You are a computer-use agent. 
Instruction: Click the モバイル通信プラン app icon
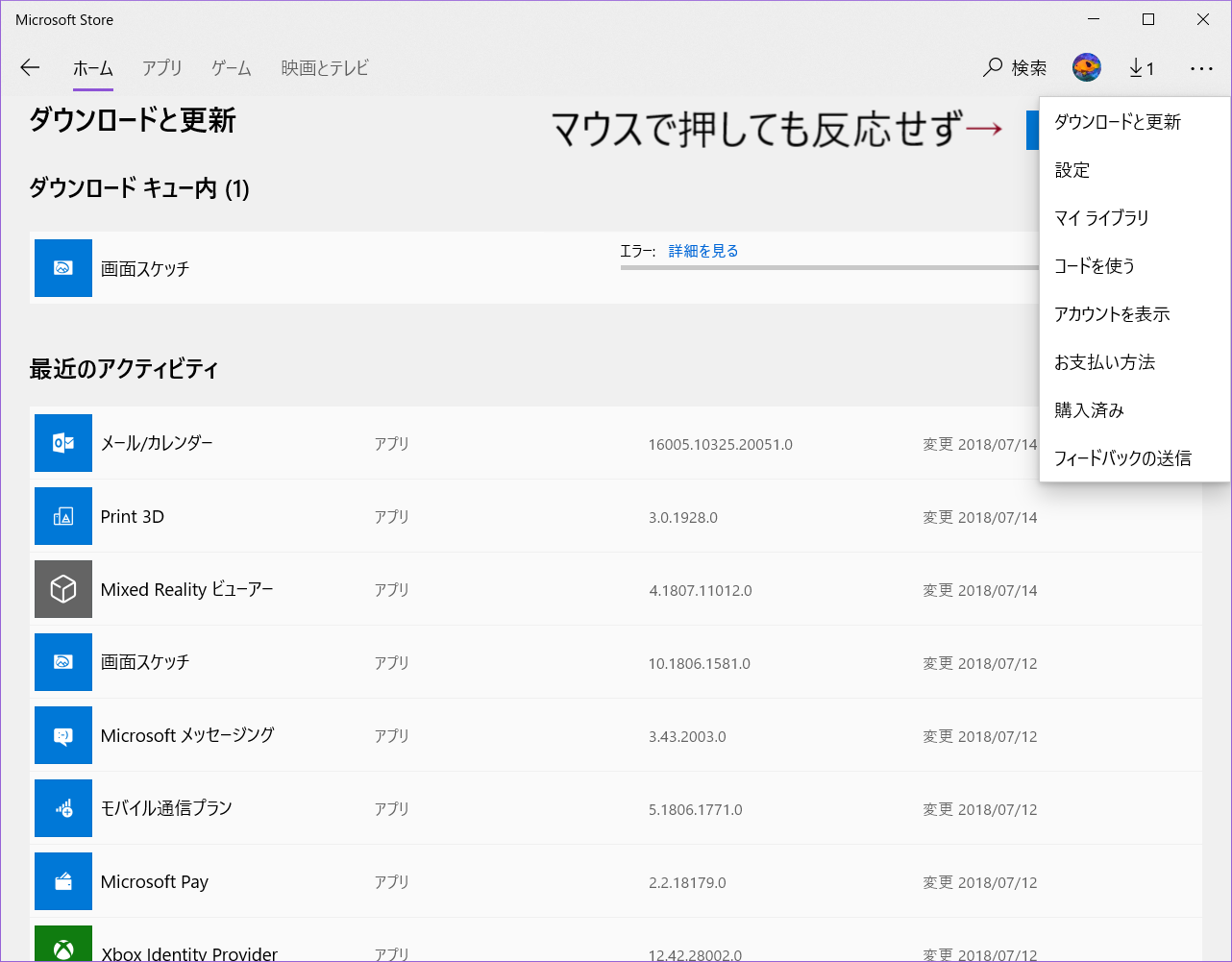63,808
